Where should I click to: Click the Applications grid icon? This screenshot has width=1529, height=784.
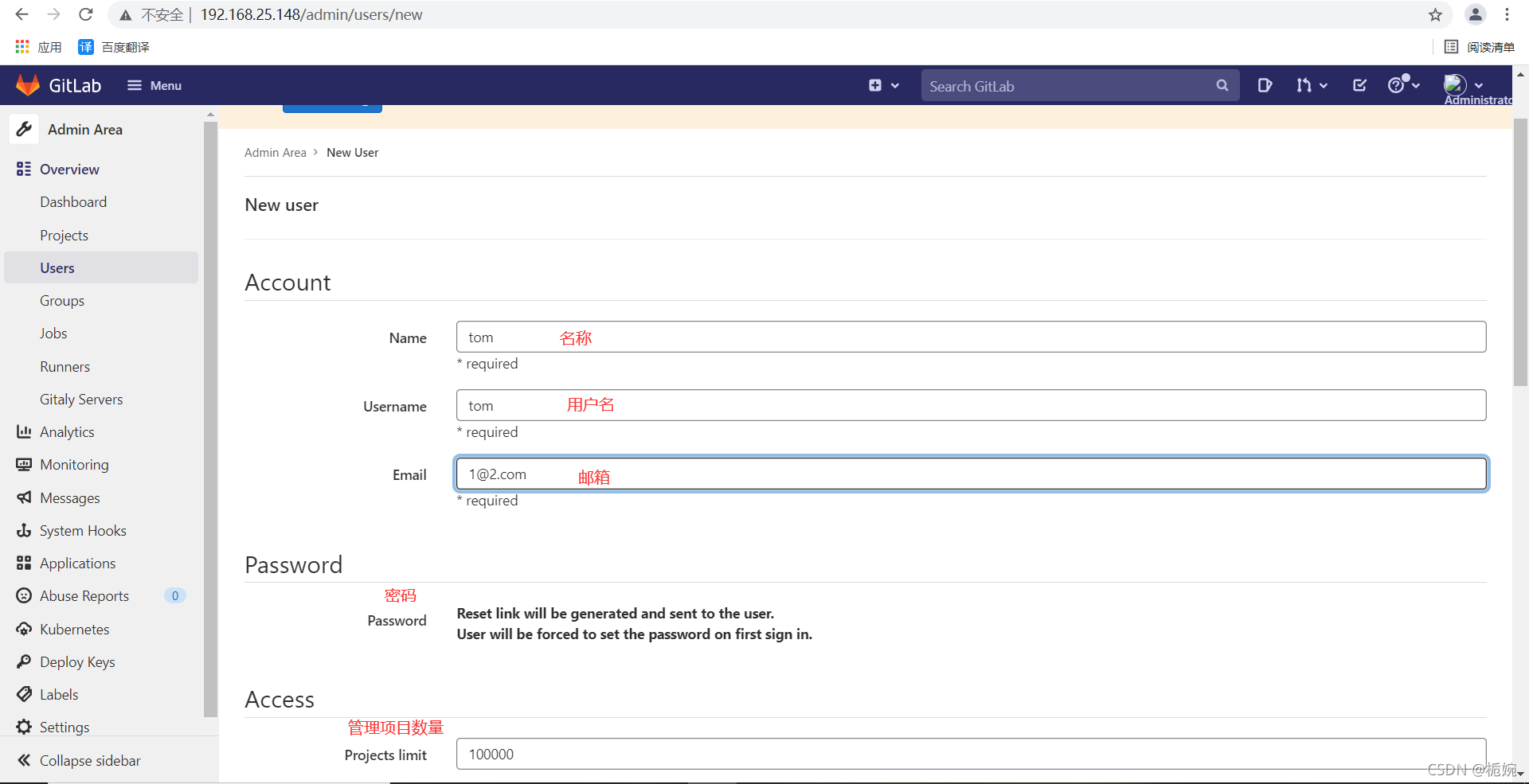click(24, 563)
